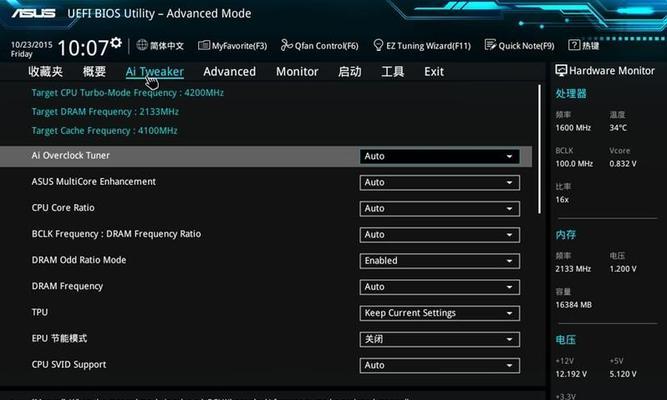Open the Monitor tab
Image resolution: width=667 pixels, height=400 pixels.
(x=297, y=71)
